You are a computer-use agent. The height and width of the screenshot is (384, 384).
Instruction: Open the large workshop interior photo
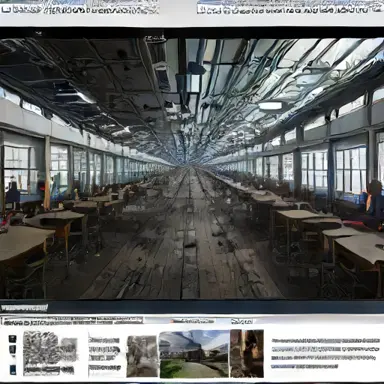click(x=192, y=168)
